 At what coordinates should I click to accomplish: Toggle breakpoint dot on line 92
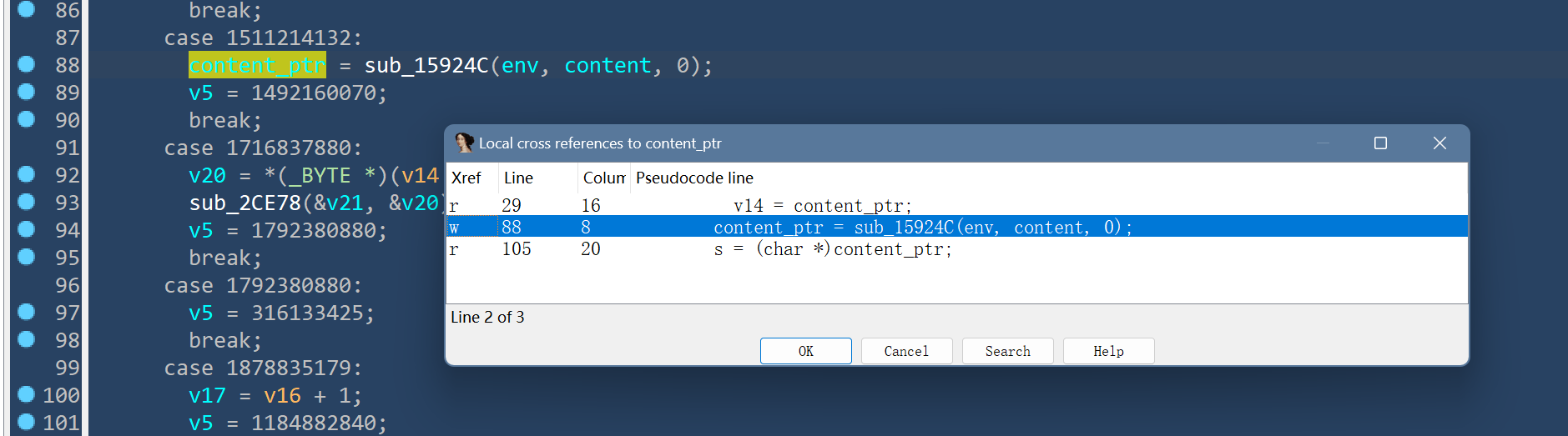coord(26,174)
